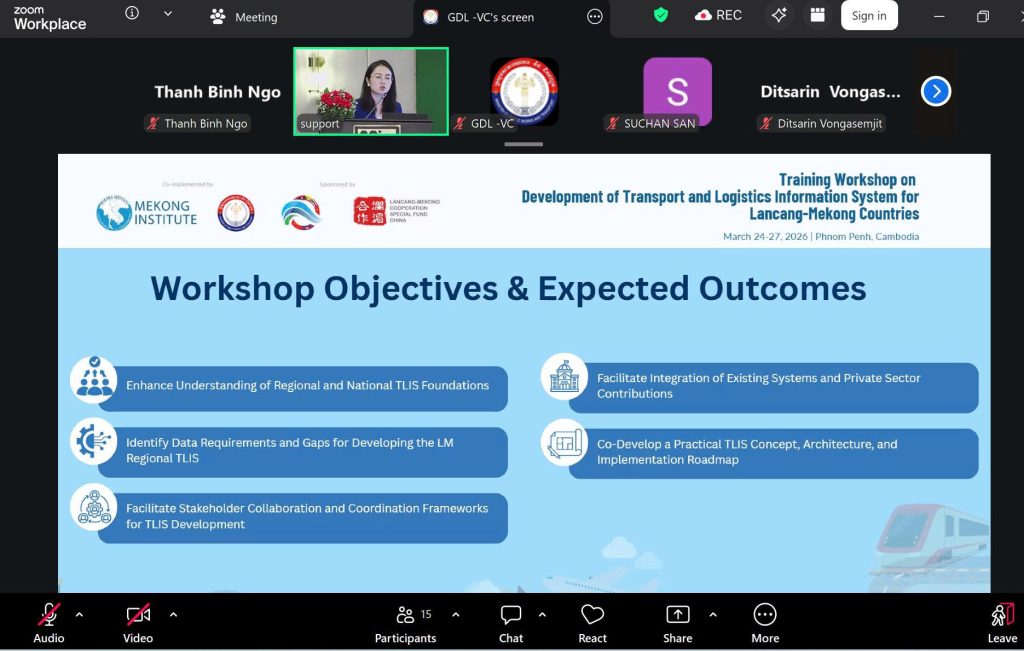Switch to the Meeting tab
The image size is (1024, 651).
(244, 17)
